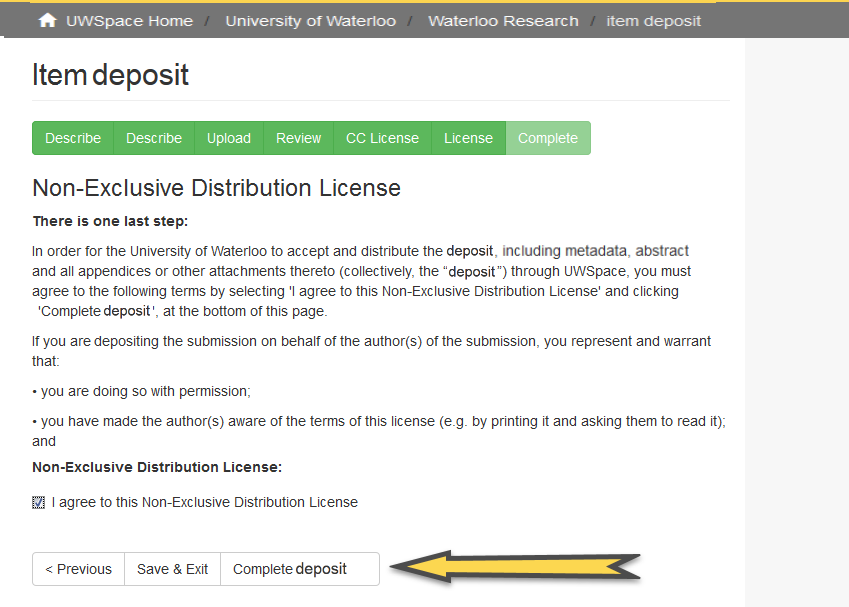
Task: Uncheck the Non-Exclusive Distribution License agreement
Action: pos(38,501)
